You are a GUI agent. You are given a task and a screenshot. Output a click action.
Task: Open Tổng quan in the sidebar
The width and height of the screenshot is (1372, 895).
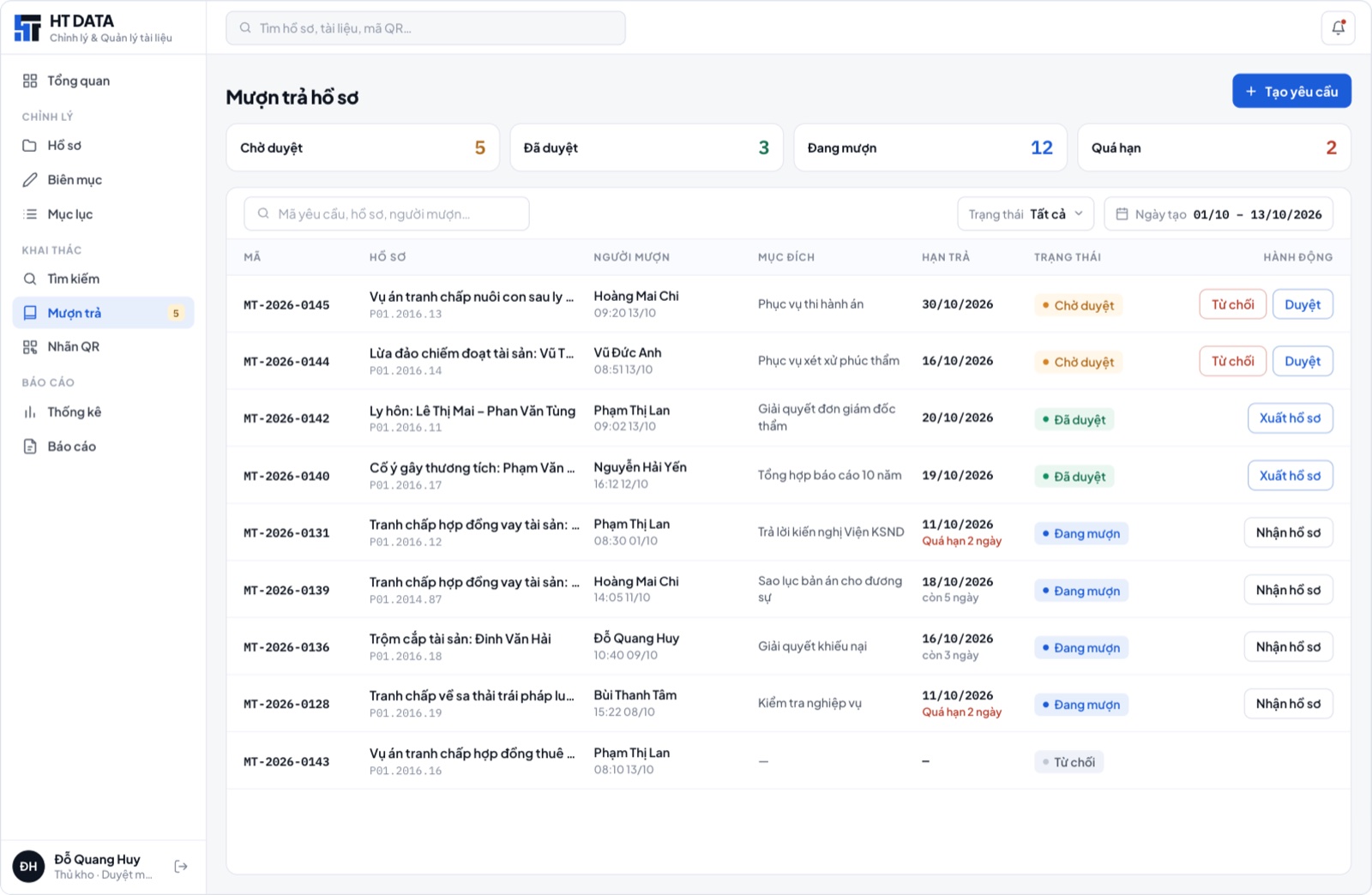coord(104,81)
